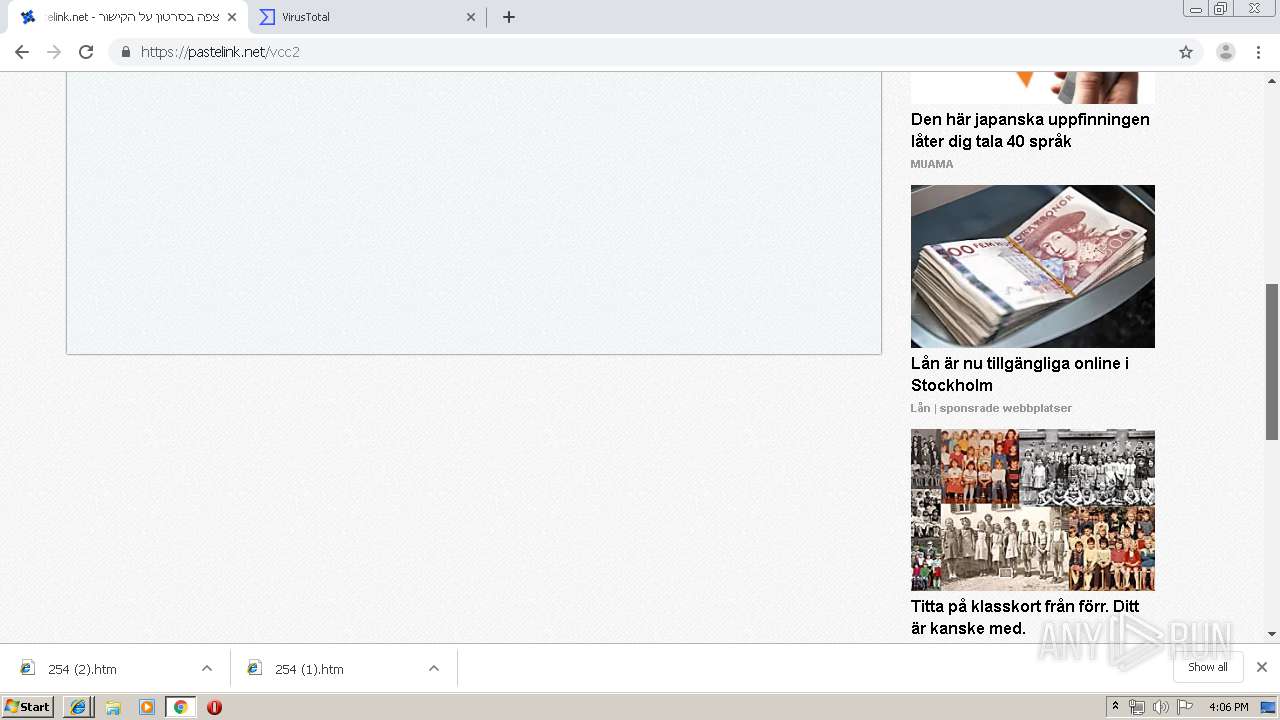Select Chrome taskbar button
1280x720 pixels.
[x=180, y=707]
